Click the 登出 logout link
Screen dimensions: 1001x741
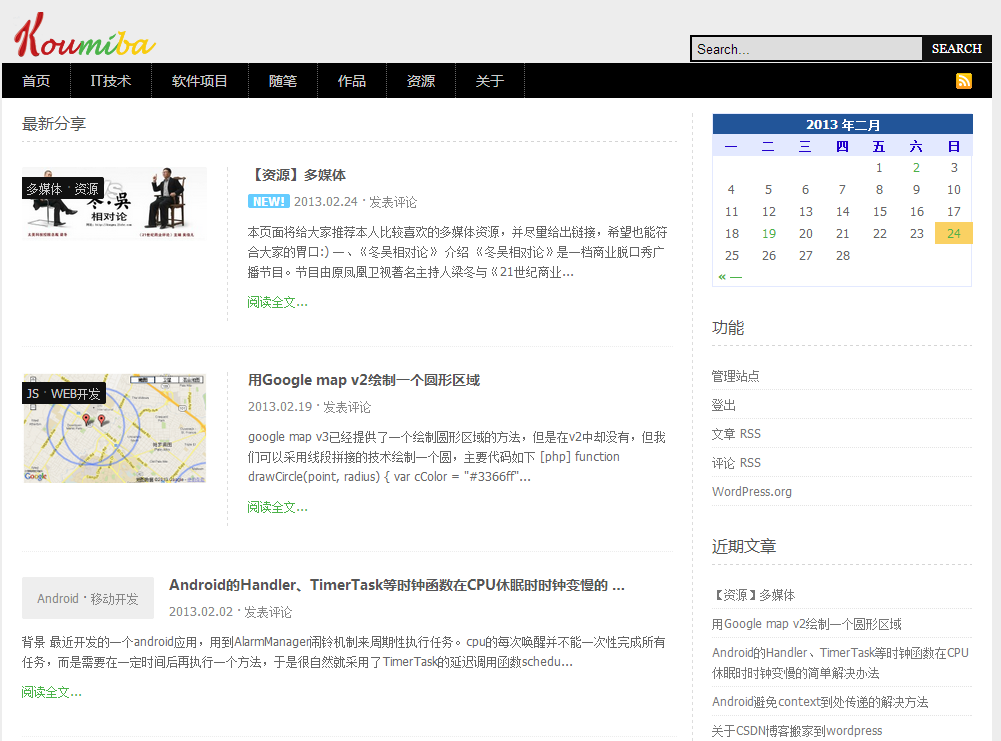coord(724,405)
